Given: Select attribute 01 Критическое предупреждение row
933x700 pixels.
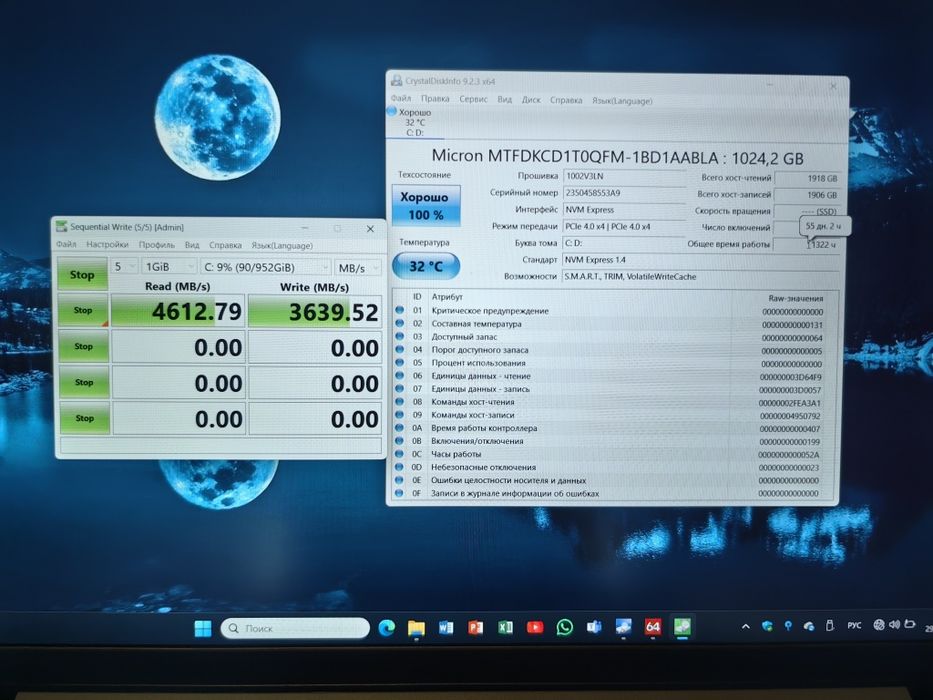Looking at the screenshot, I should tap(616, 311).
